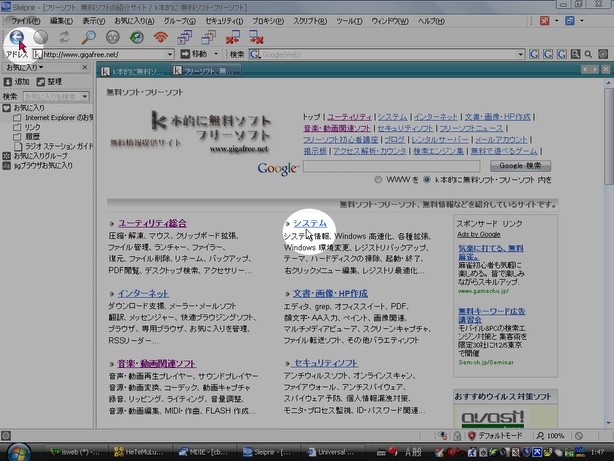Click the prohibition circle icon in status bar
Image resolution: width=614 pixels, height=461 pixels.
tap(579, 436)
